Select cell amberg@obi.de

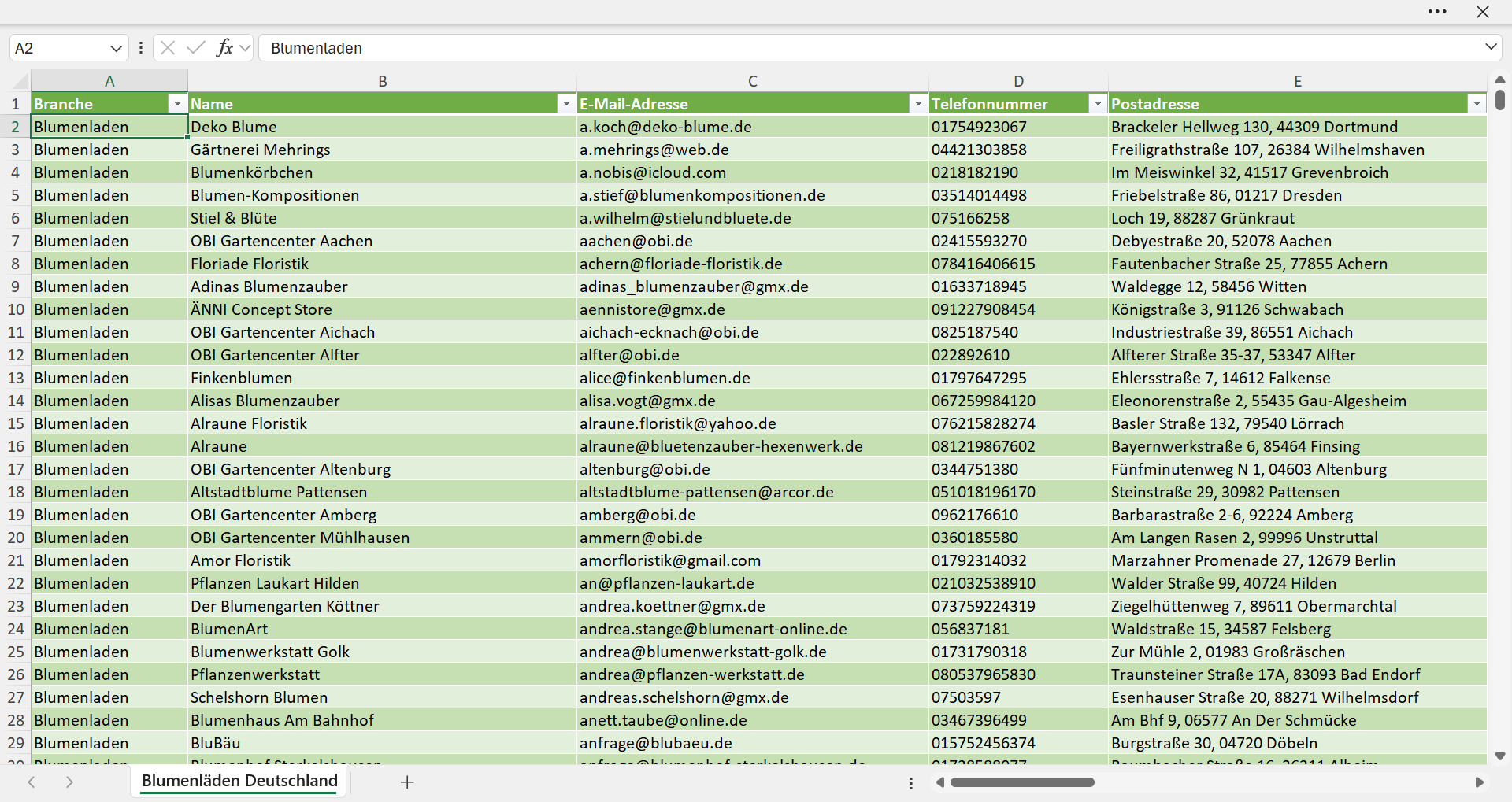click(753, 515)
